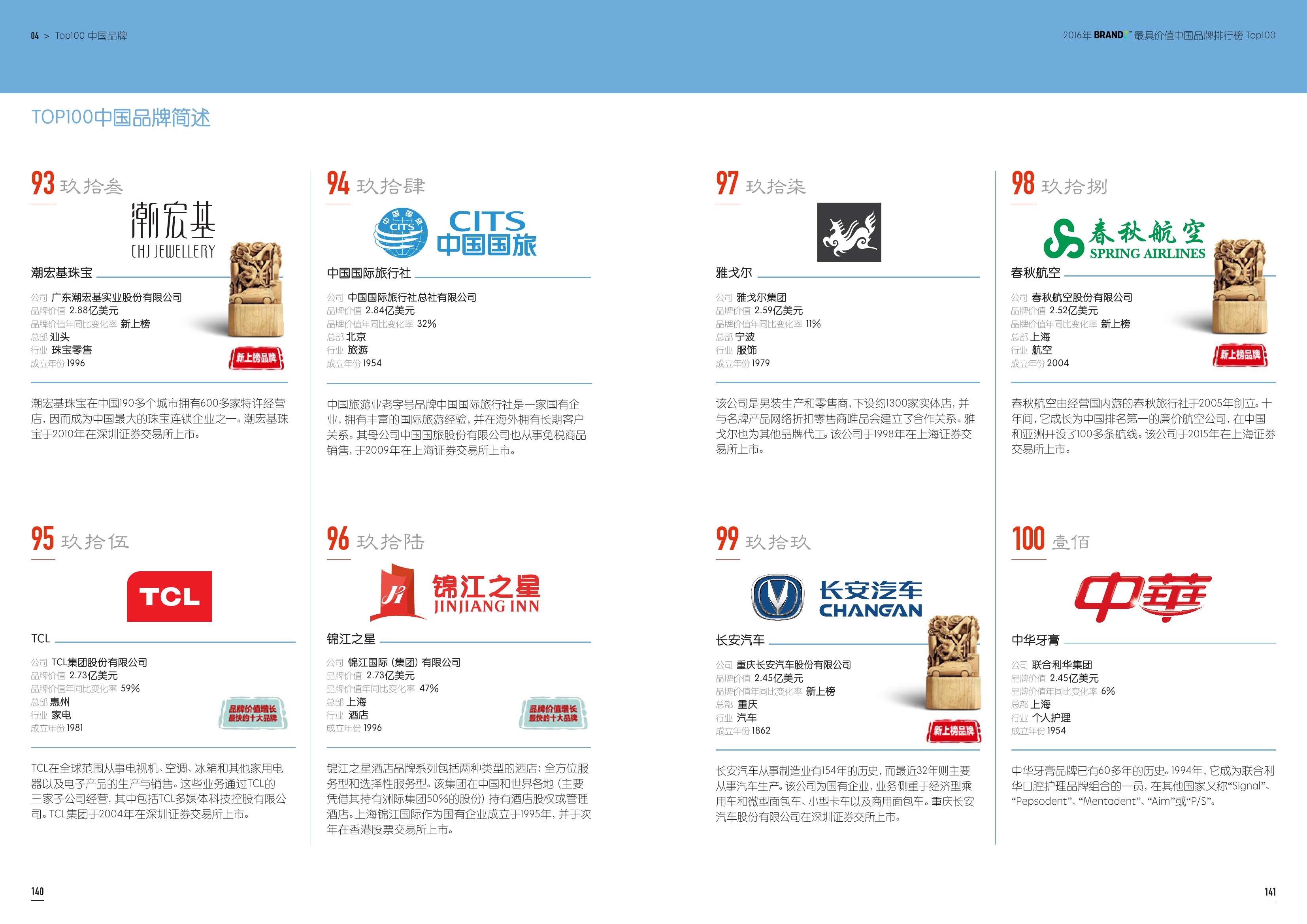Click company name 重庆长安汽车股份有限公司

pyautogui.click(x=794, y=664)
